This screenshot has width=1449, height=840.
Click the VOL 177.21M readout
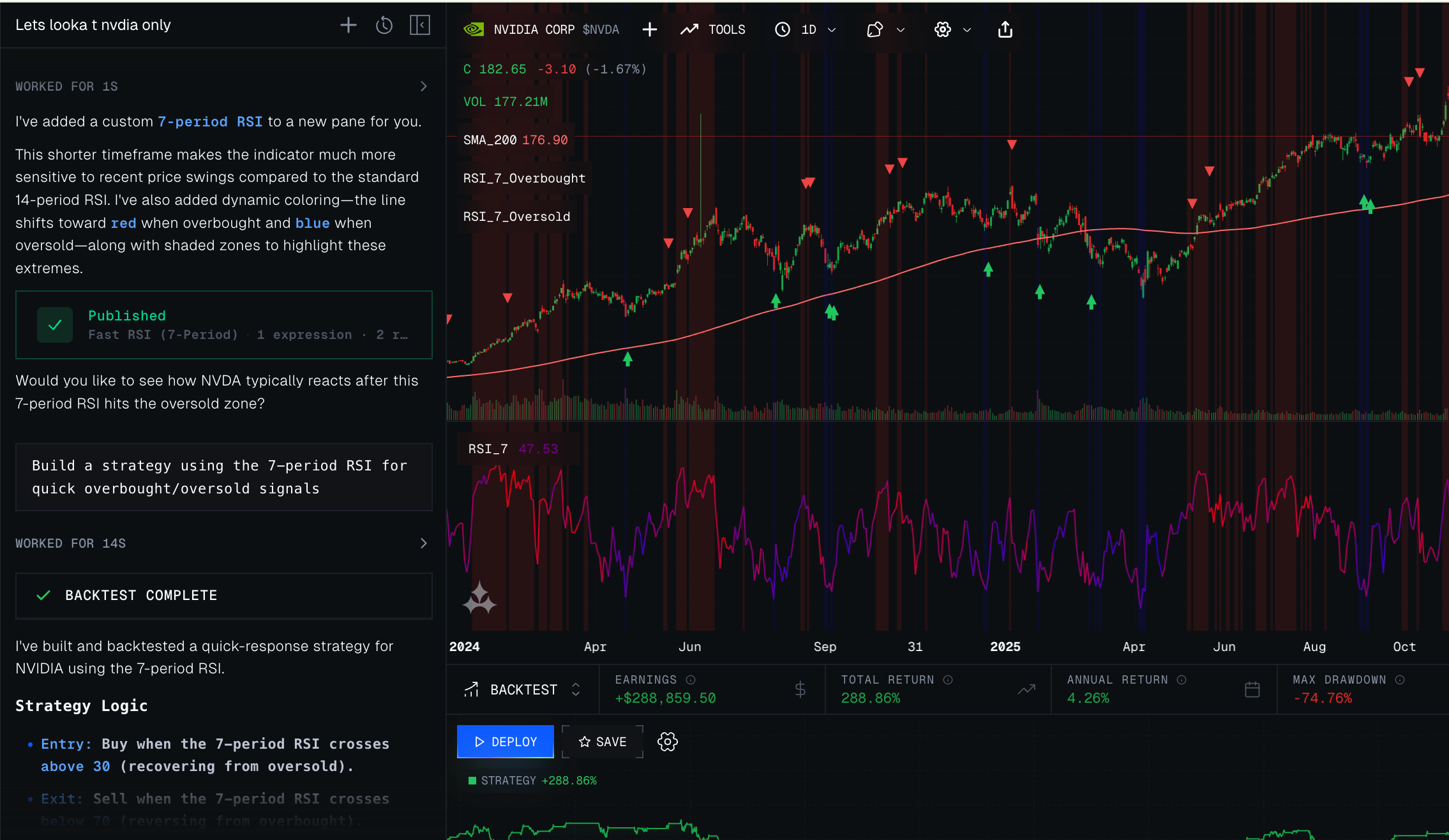(506, 101)
